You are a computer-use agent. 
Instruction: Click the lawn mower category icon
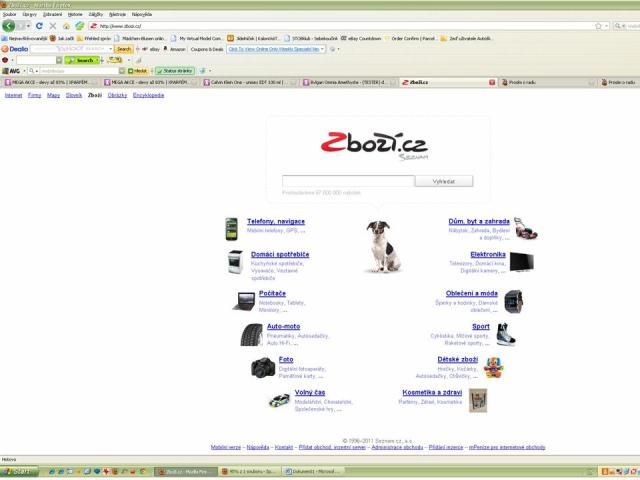[526, 229]
